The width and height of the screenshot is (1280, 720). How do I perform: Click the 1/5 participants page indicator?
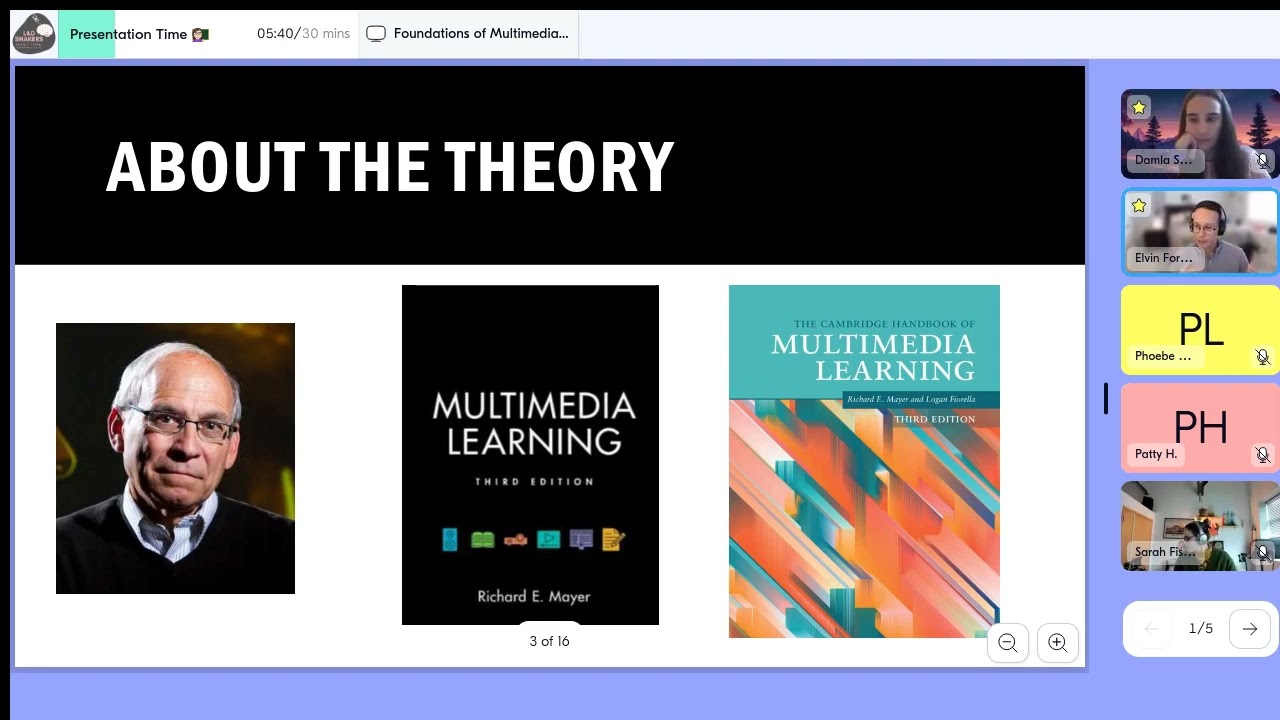[1201, 629]
